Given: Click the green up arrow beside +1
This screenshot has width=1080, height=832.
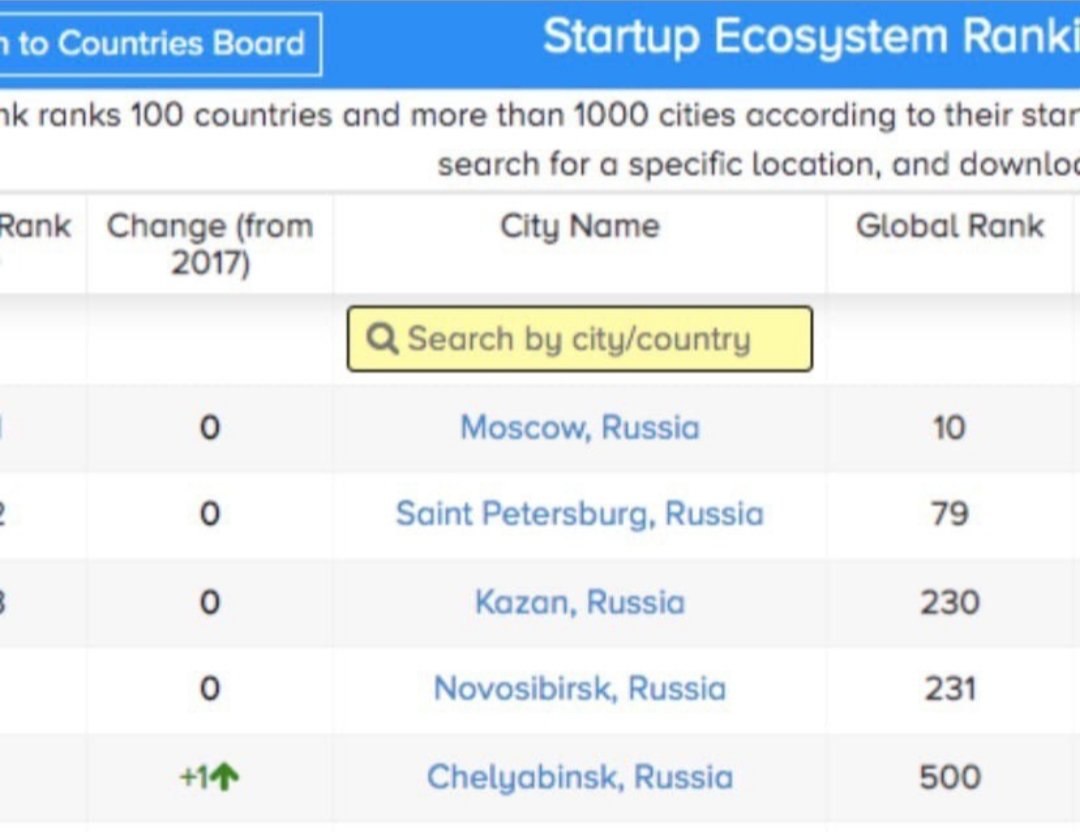Looking at the screenshot, I should [225, 777].
